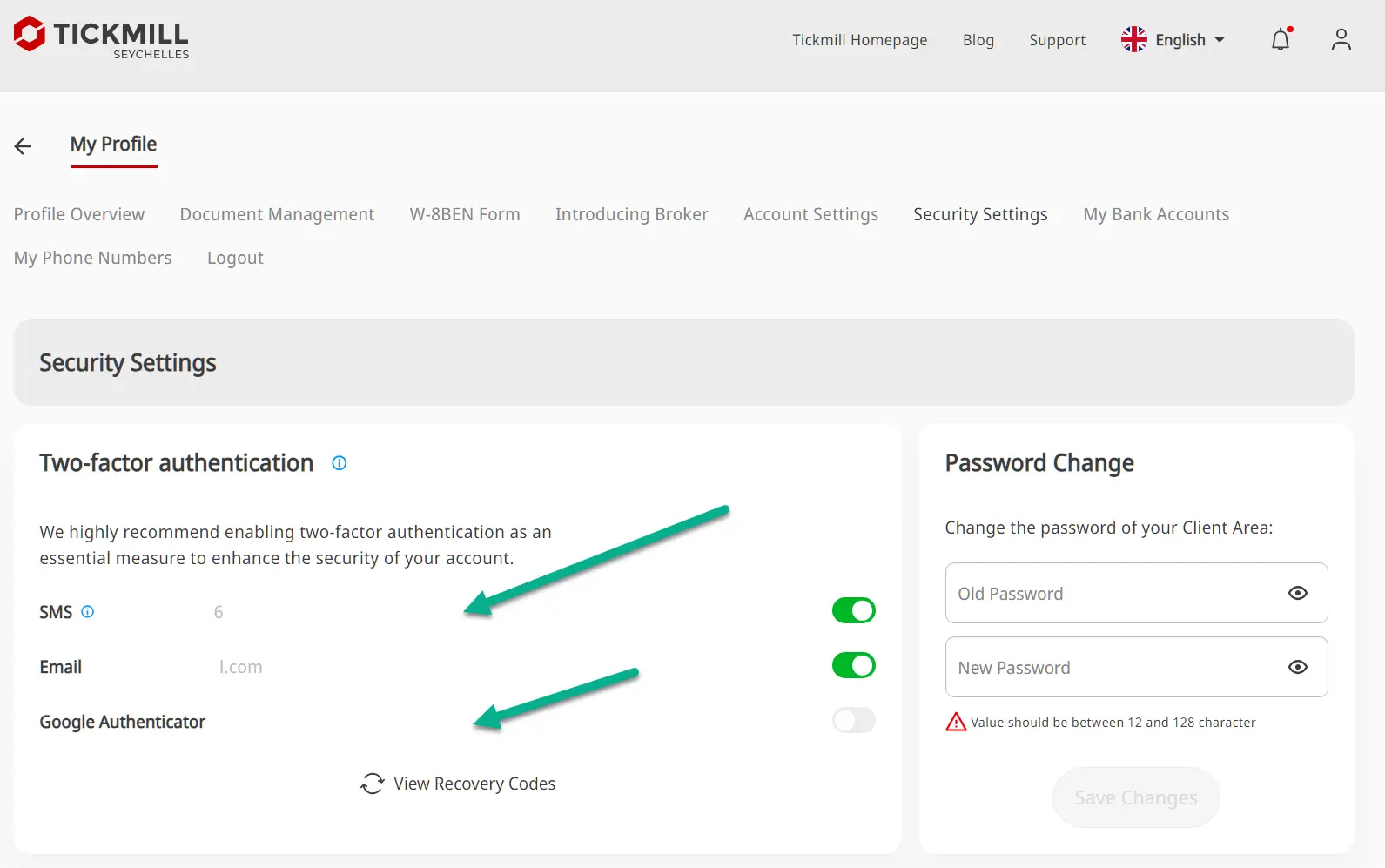Disable the SMS two-factor toggle
This screenshot has width=1385, height=868.
pyautogui.click(x=853, y=610)
